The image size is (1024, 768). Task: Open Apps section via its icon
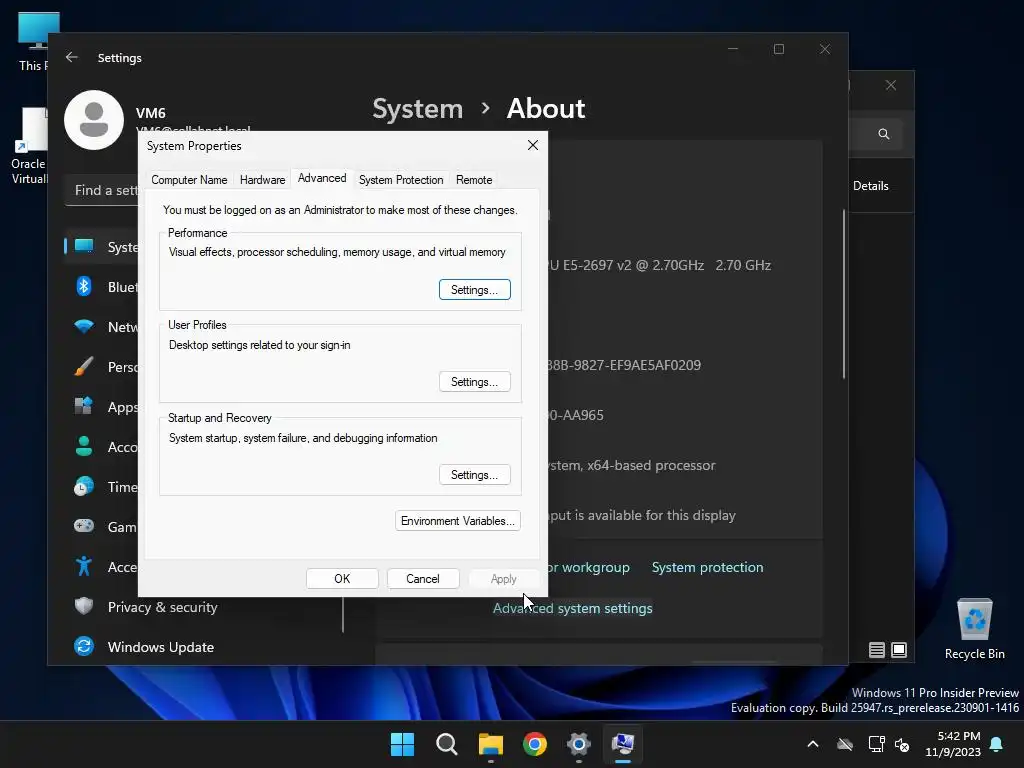click(x=84, y=406)
